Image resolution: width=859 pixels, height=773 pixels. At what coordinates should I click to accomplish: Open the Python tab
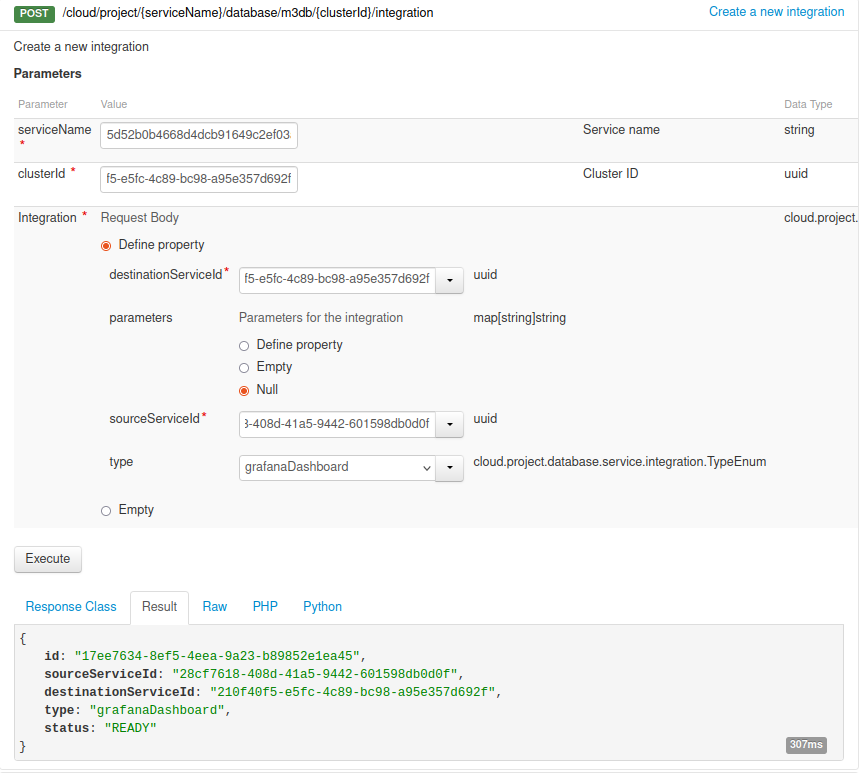coord(322,607)
